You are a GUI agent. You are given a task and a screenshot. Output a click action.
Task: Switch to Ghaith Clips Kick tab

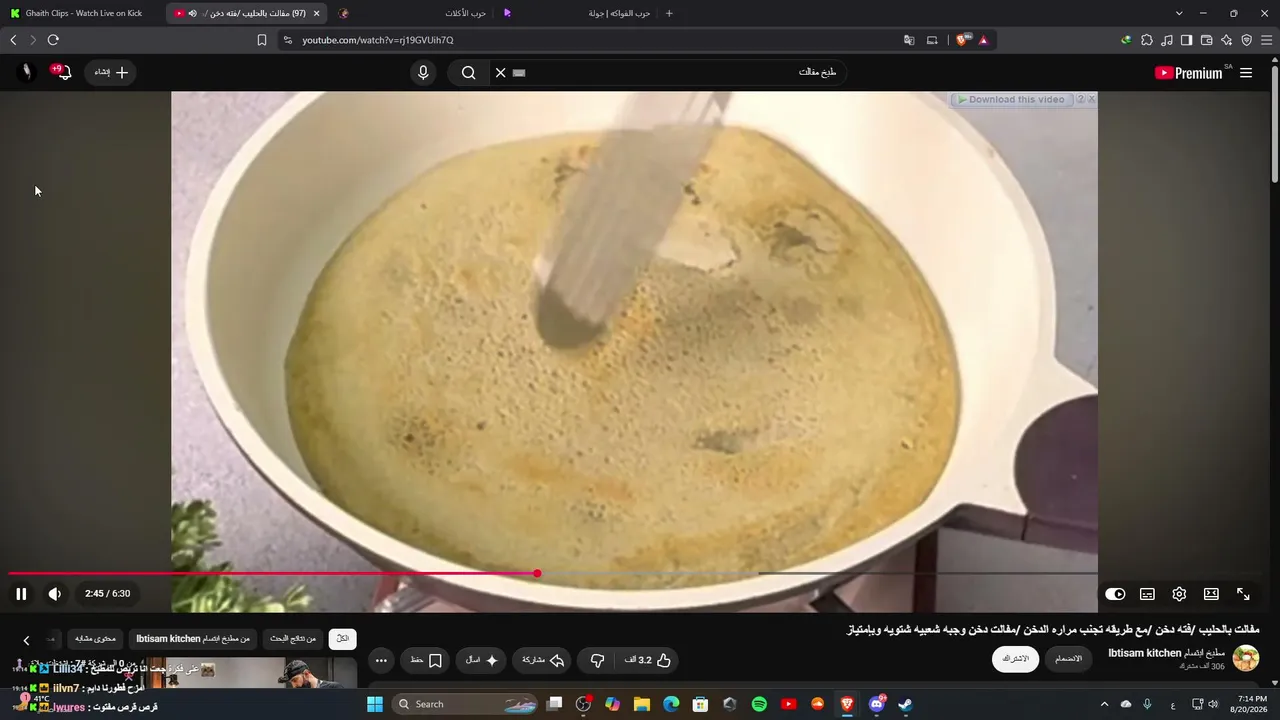click(x=83, y=13)
